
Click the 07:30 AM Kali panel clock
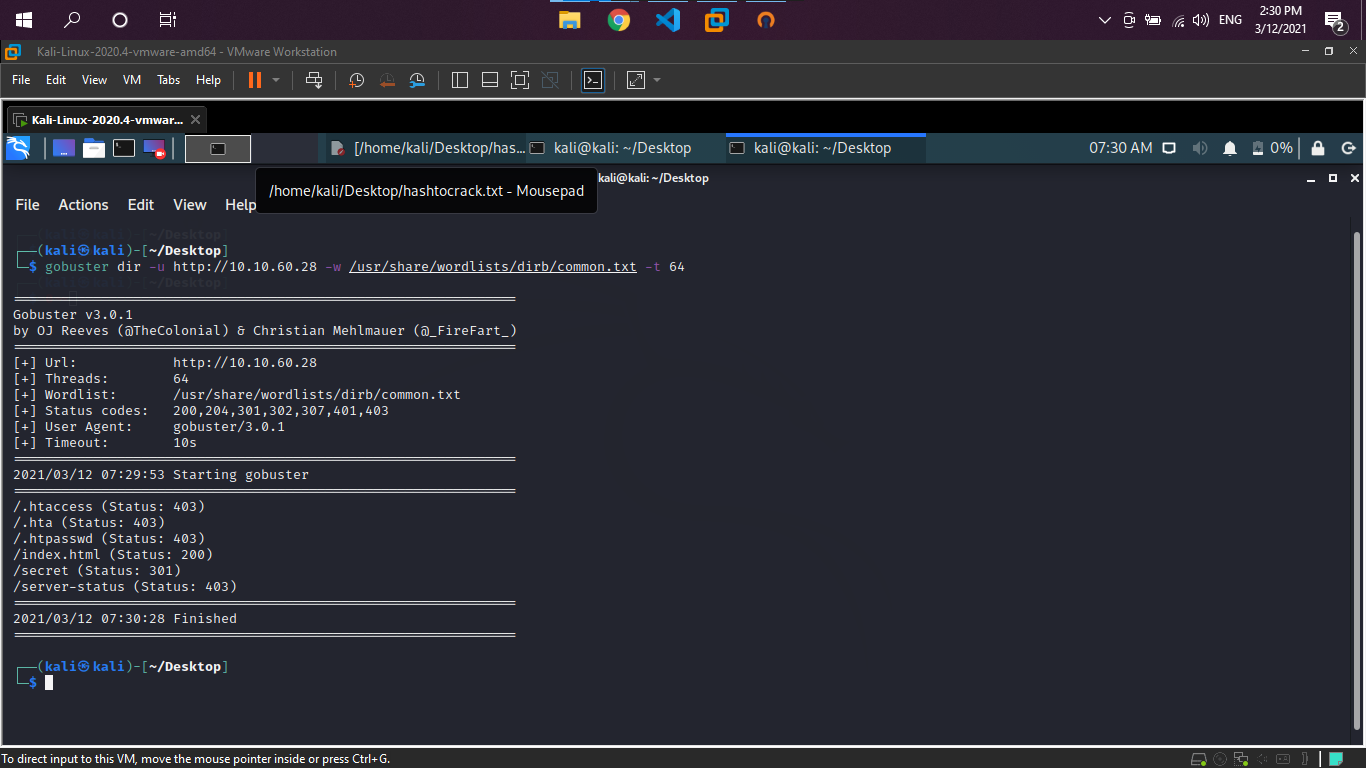click(1120, 148)
